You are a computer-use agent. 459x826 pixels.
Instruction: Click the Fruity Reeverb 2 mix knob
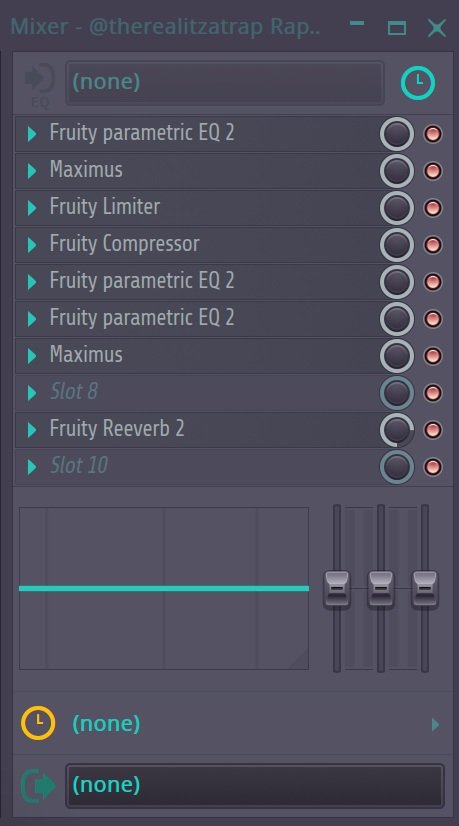(397, 429)
